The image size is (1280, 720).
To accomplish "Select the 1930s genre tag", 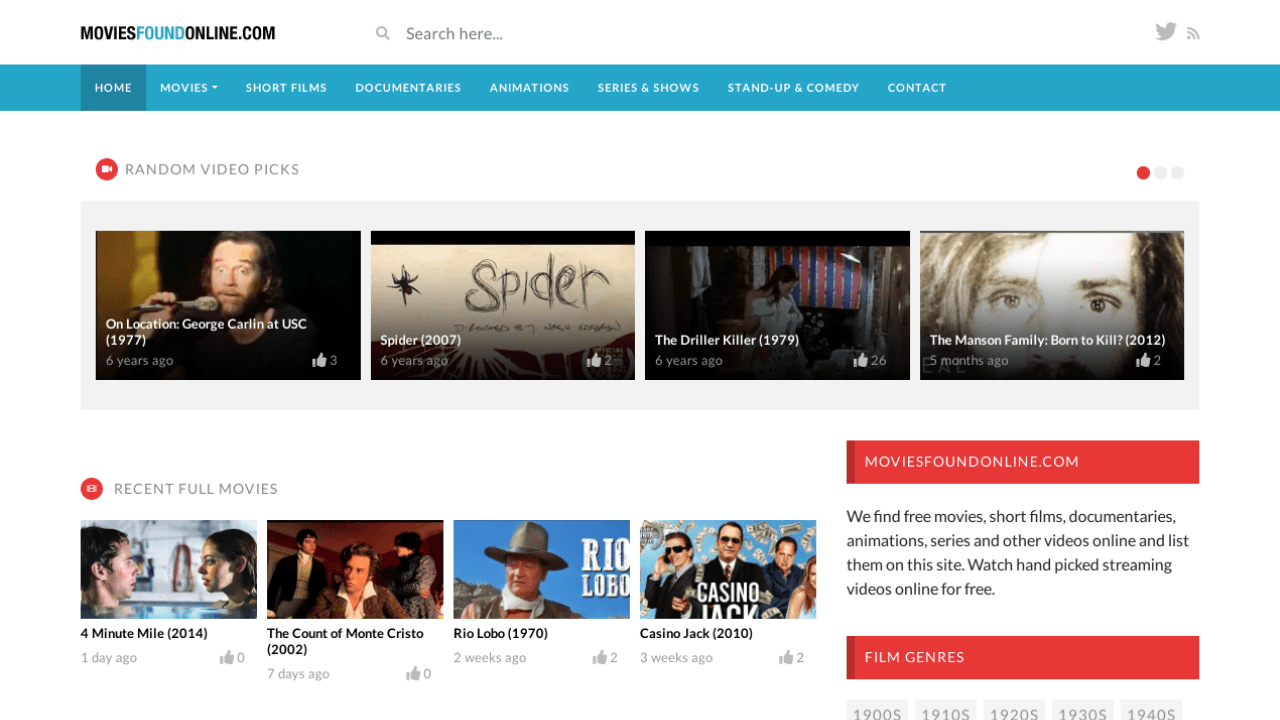I will pyautogui.click(x=1083, y=710).
